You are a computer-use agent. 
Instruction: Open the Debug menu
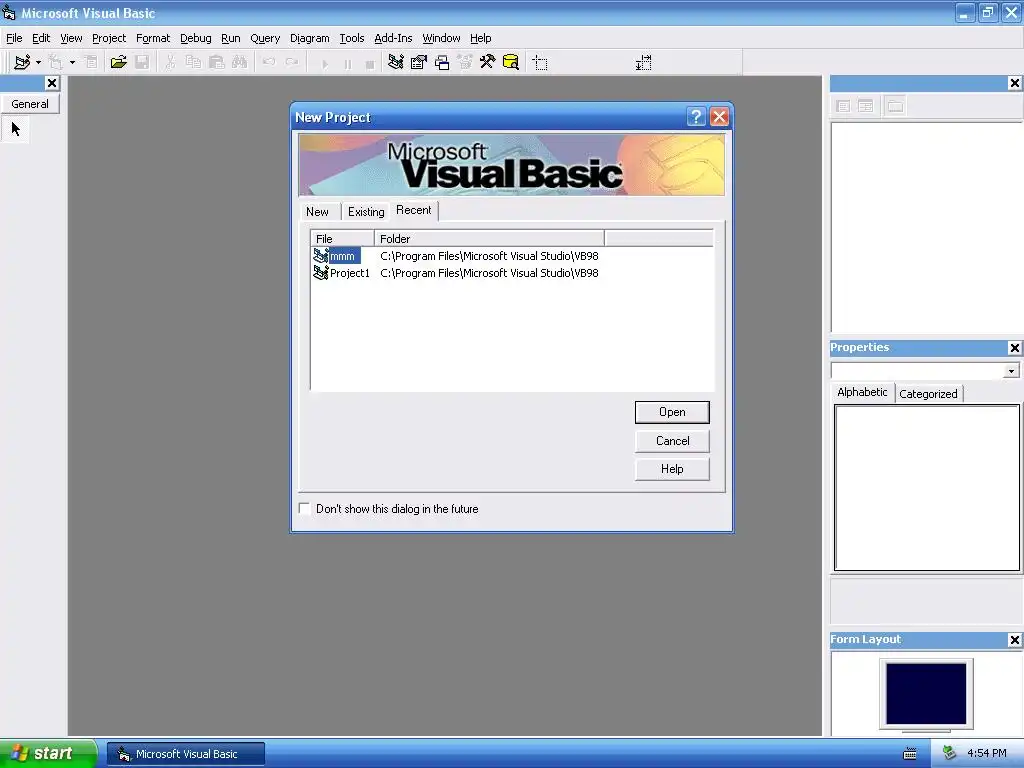[x=195, y=38]
